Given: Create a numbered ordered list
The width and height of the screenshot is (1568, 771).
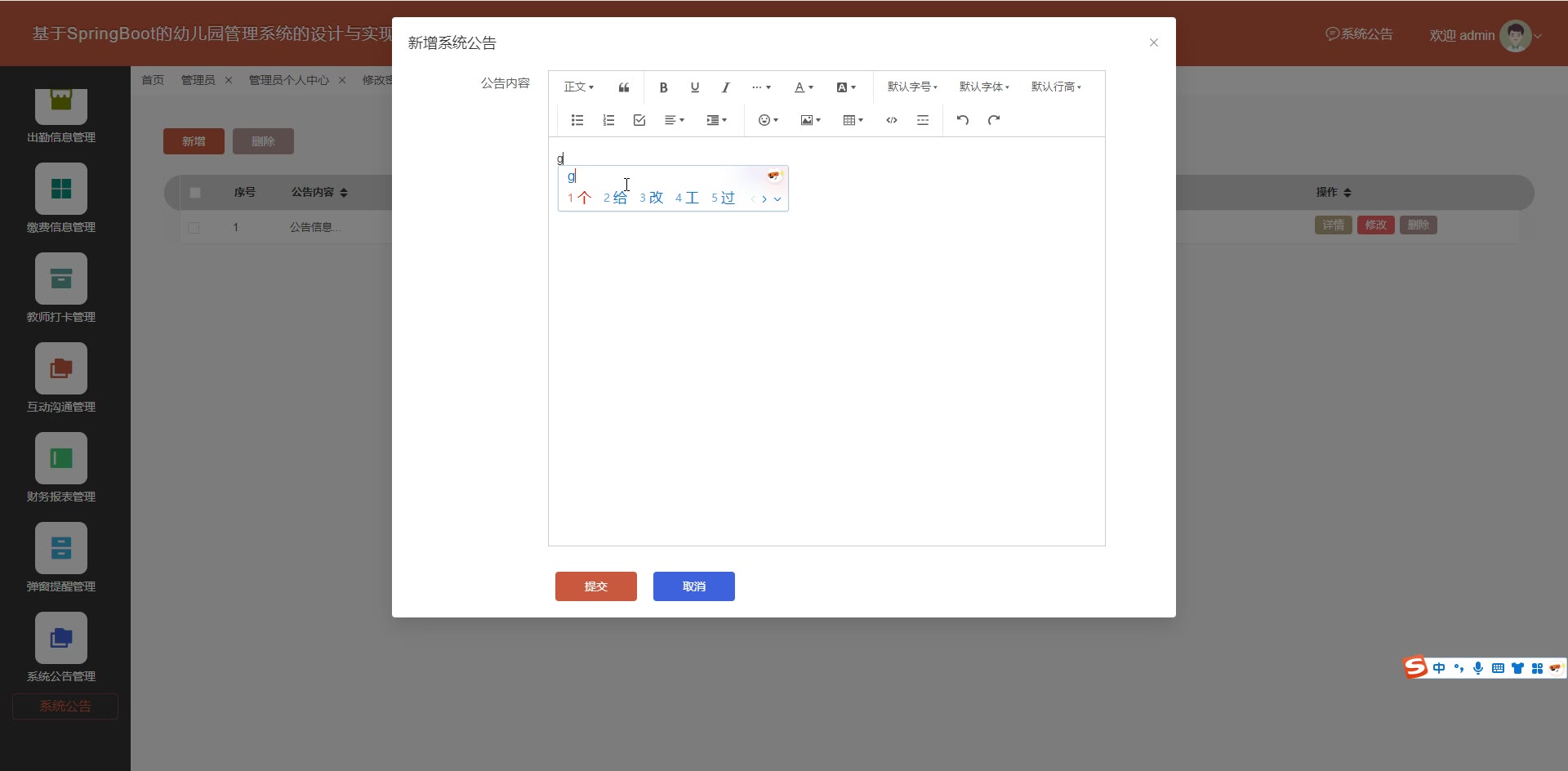Looking at the screenshot, I should (x=608, y=120).
